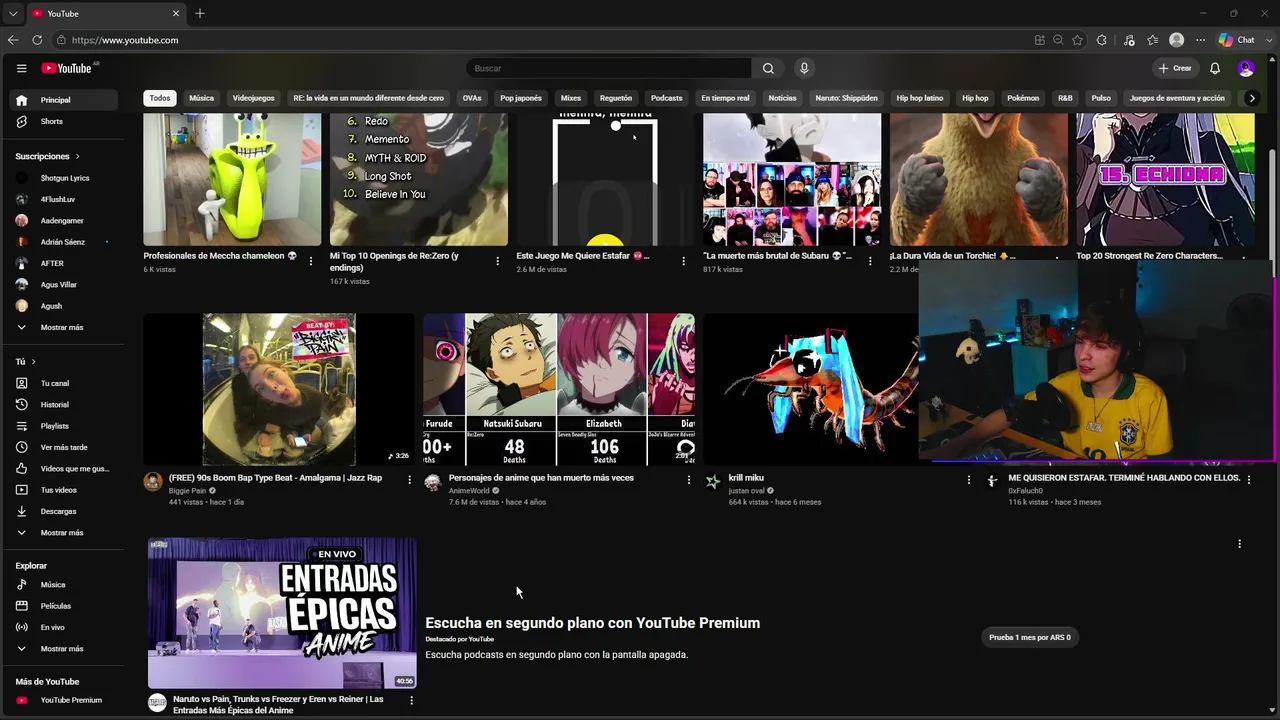Open browser settings and more menu
The height and width of the screenshot is (720, 1280).
click(1201, 40)
